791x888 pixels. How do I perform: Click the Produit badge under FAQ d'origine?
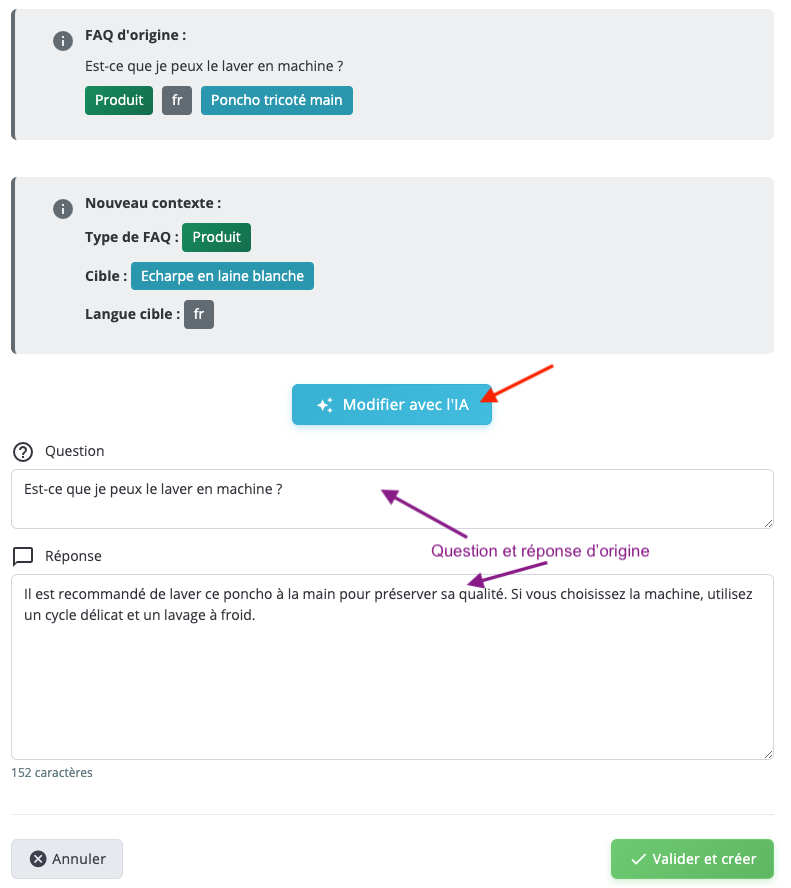click(x=119, y=100)
